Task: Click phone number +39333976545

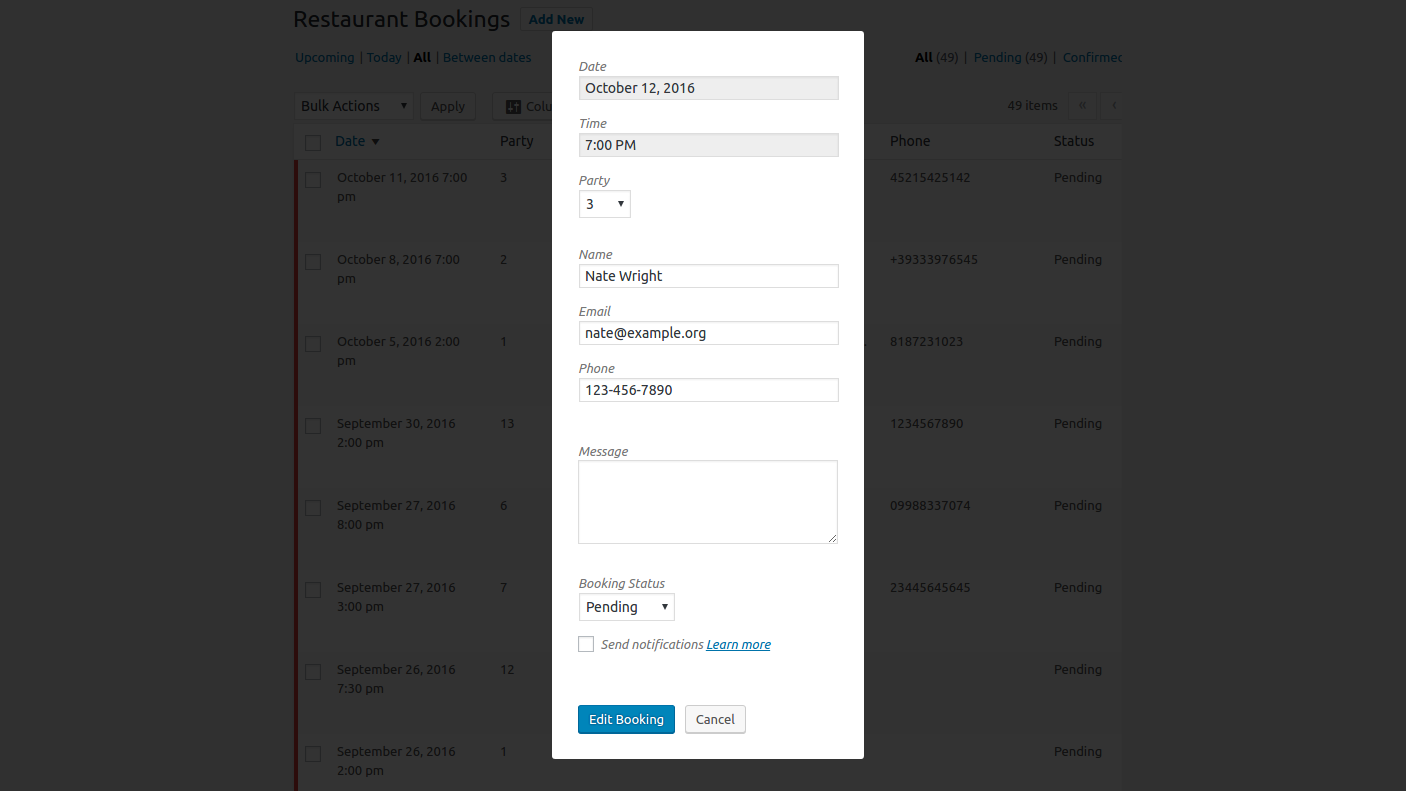Action: pyautogui.click(x=934, y=259)
